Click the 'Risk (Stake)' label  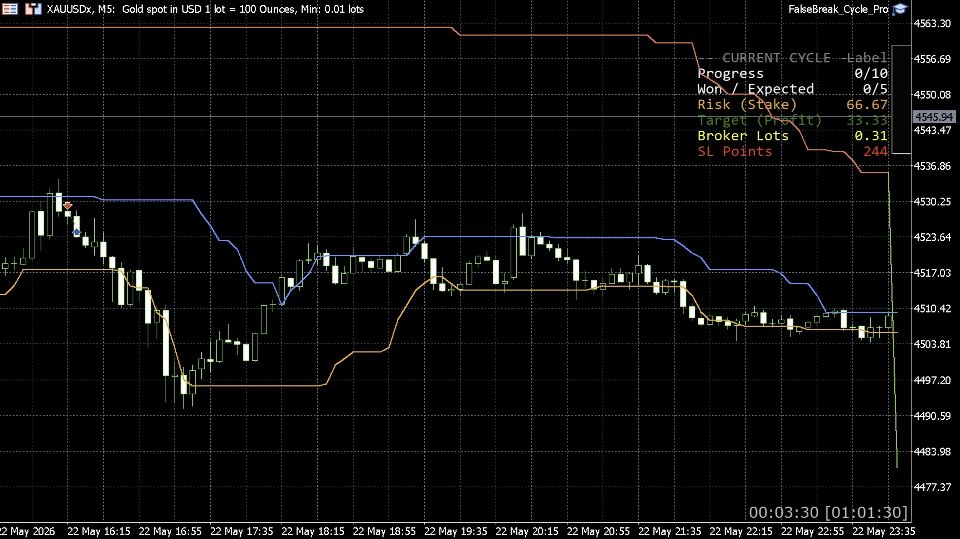click(x=747, y=105)
